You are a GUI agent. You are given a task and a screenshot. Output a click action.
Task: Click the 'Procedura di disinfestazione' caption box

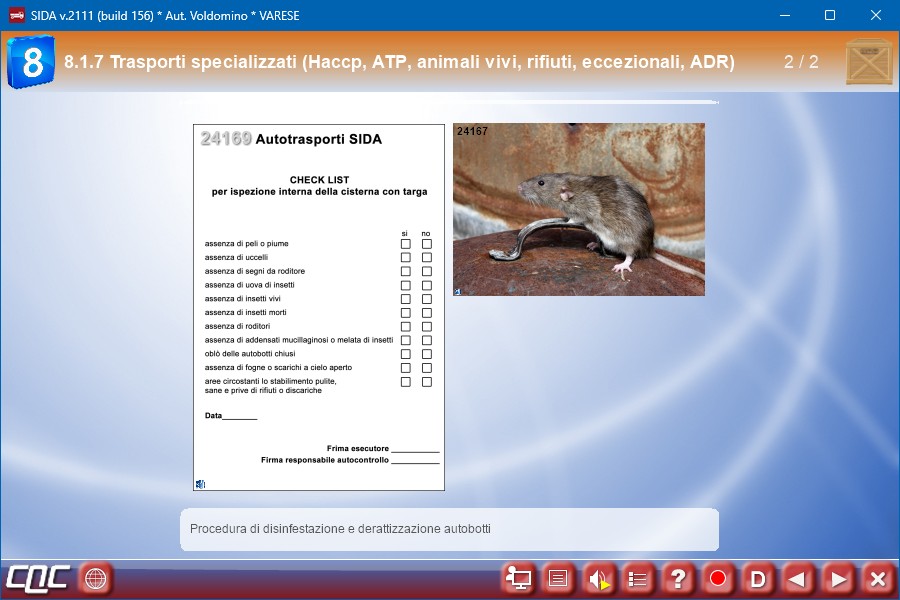(449, 529)
